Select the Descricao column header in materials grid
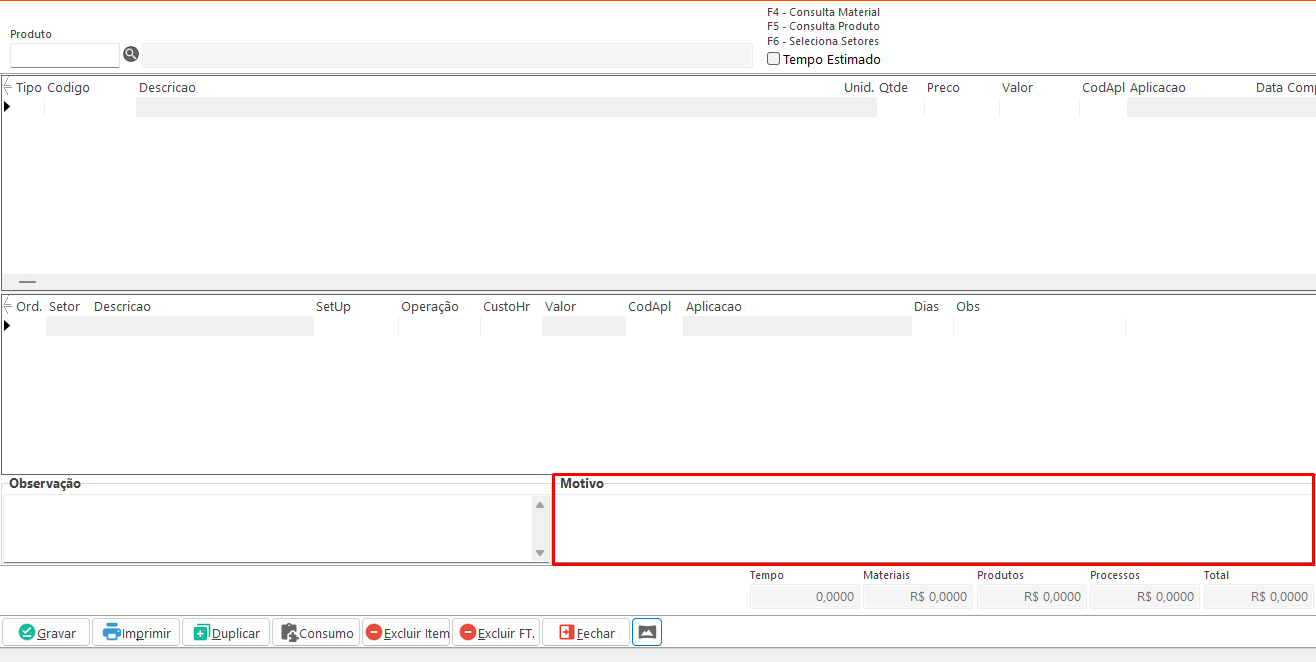Viewport: 1316px width, 662px height. pyautogui.click(x=167, y=88)
